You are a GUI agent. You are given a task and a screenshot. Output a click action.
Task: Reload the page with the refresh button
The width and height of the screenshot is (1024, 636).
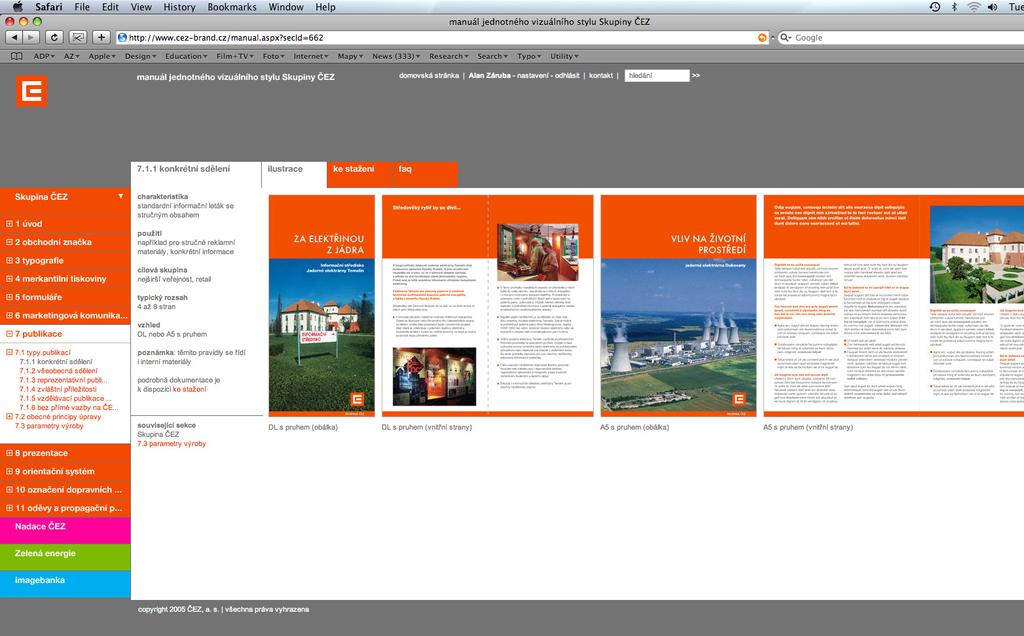click(x=54, y=38)
